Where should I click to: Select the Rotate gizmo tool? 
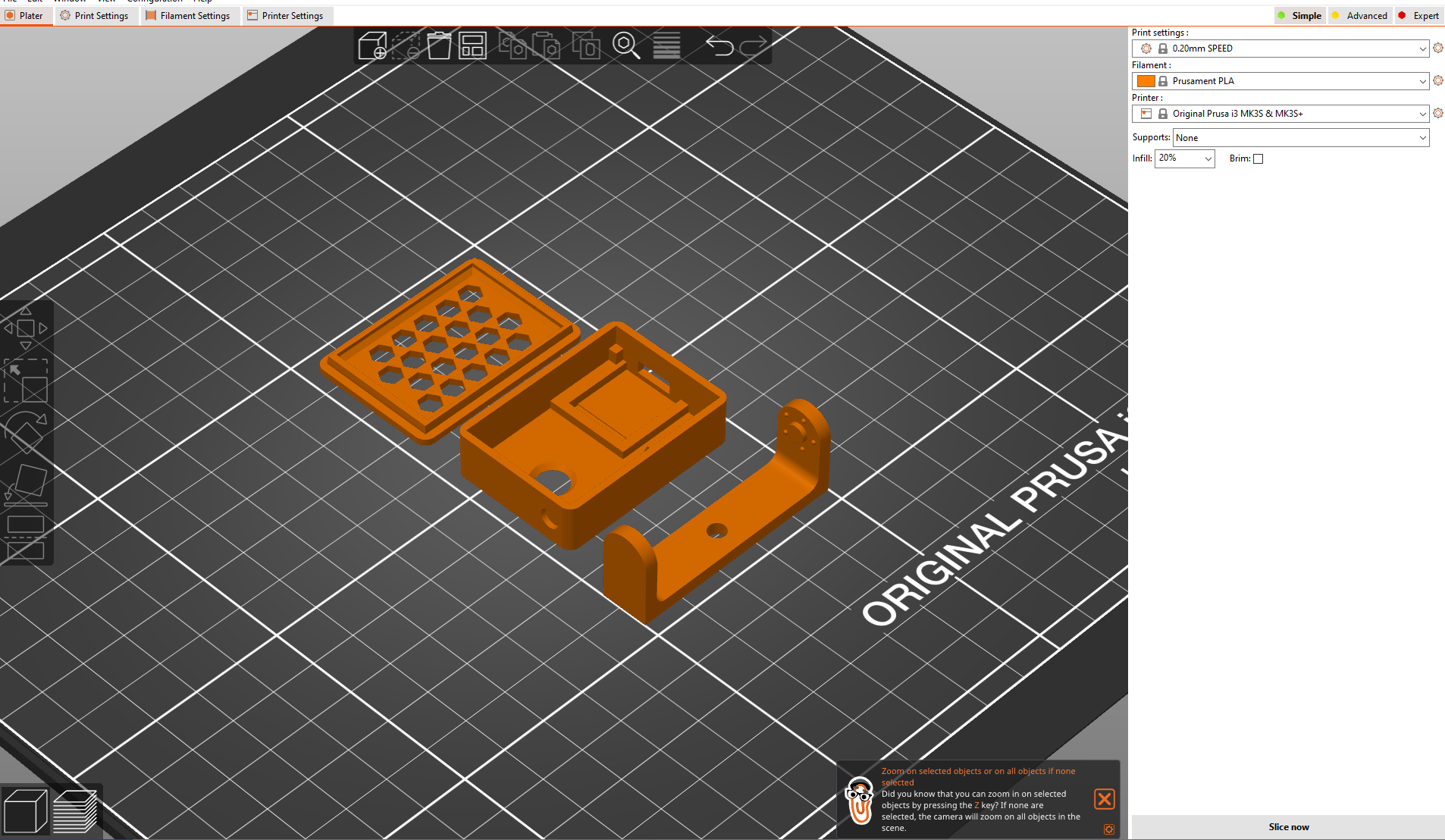coord(26,431)
